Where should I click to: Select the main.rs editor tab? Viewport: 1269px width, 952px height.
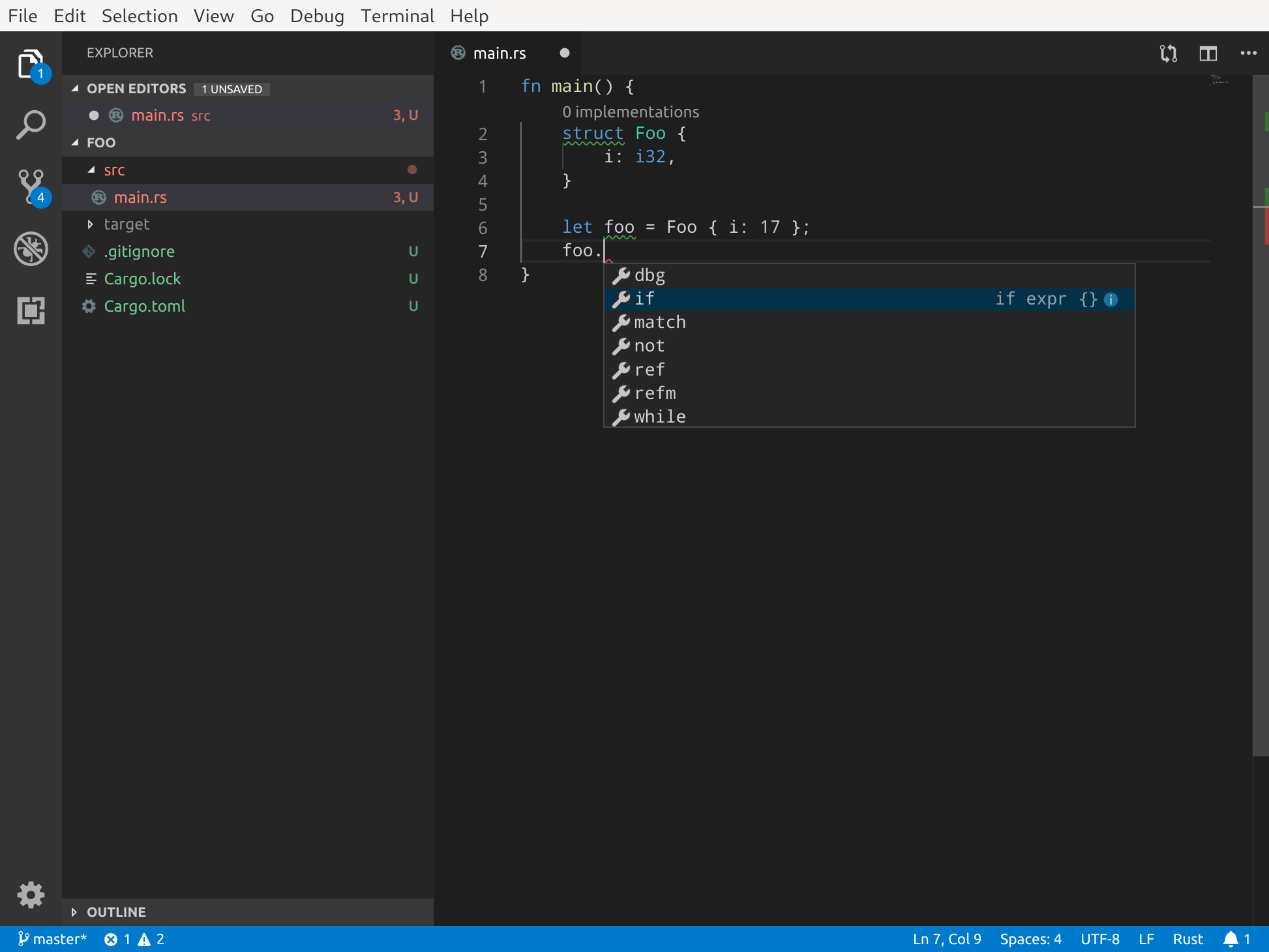pyautogui.click(x=507, y=53)
